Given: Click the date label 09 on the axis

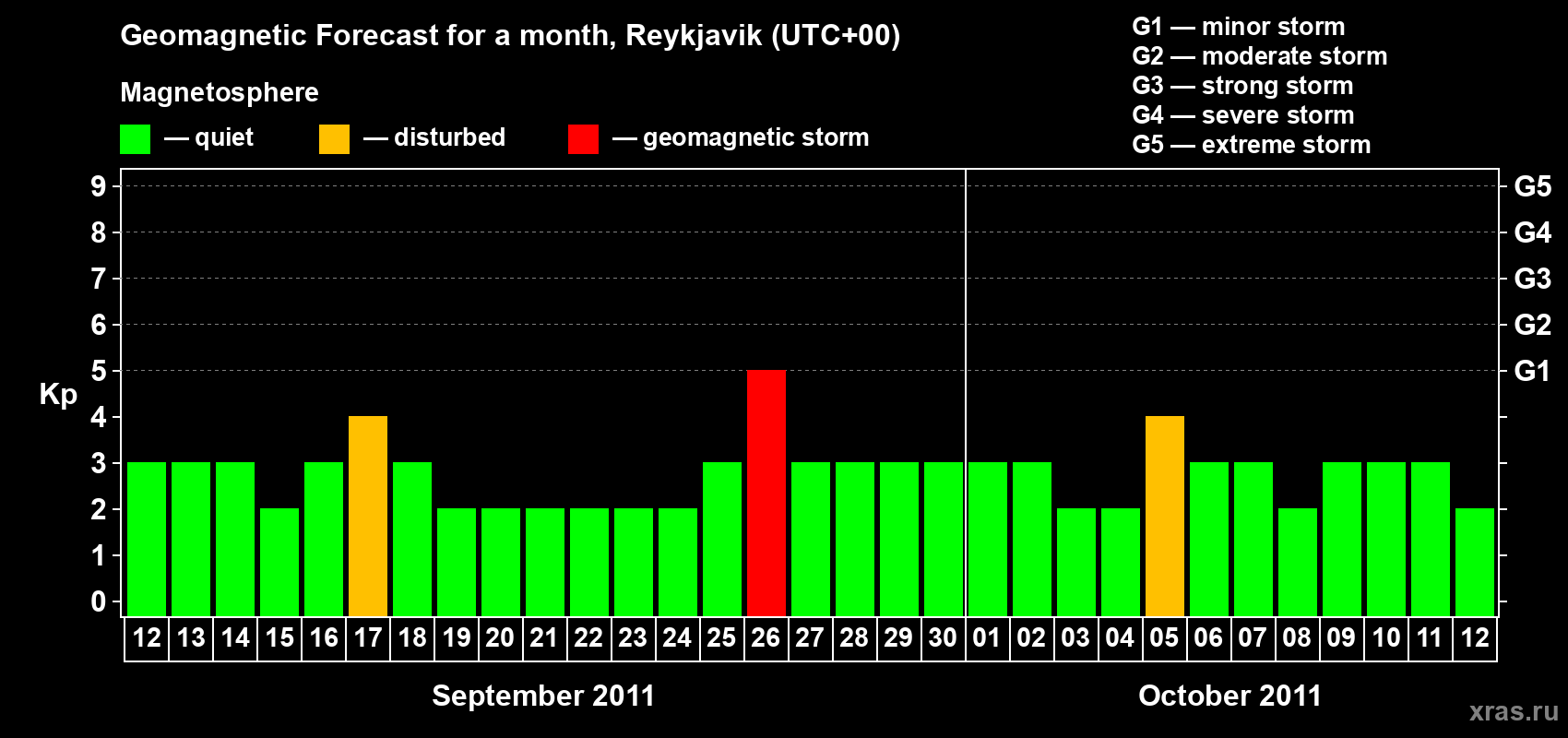Looking at the screenshot, I should click(1341, 637).
